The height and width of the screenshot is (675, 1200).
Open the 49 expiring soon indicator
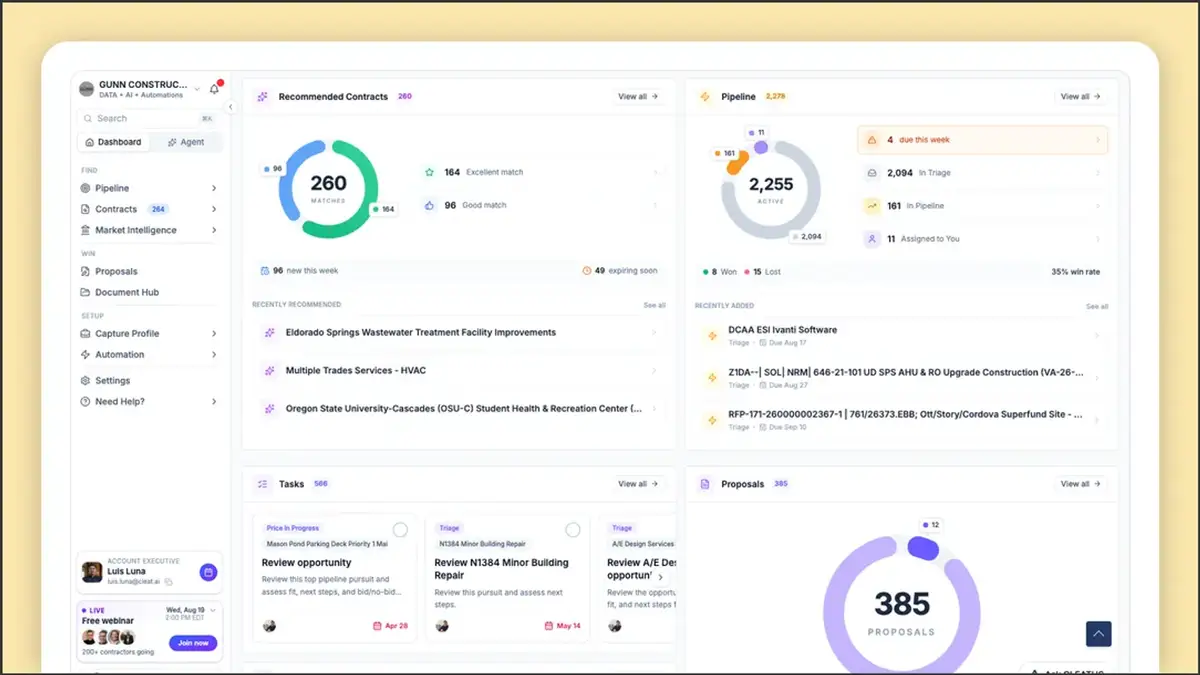(x=620, y=270)
